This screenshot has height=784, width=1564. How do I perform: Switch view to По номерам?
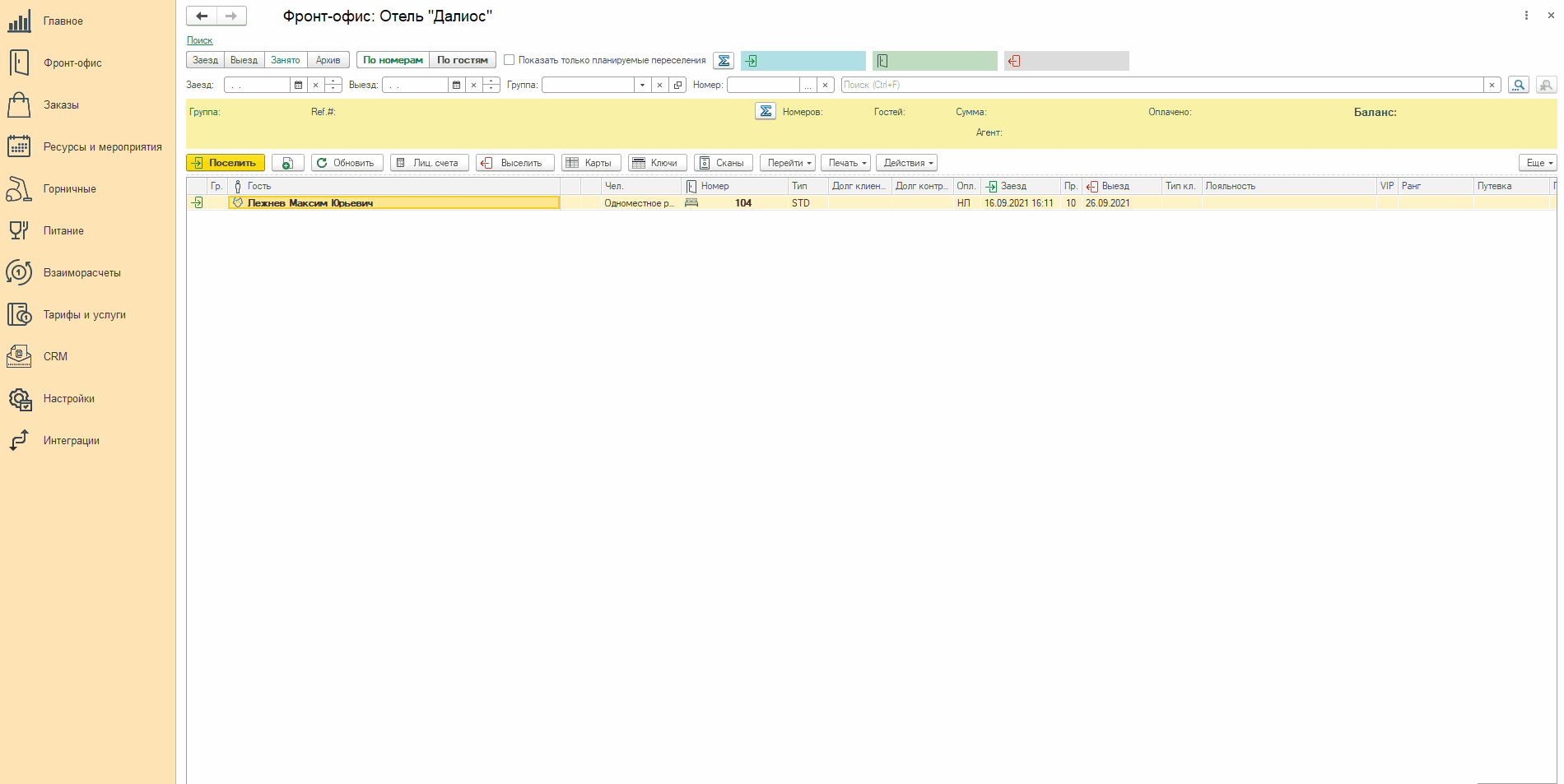pos(393,60)
